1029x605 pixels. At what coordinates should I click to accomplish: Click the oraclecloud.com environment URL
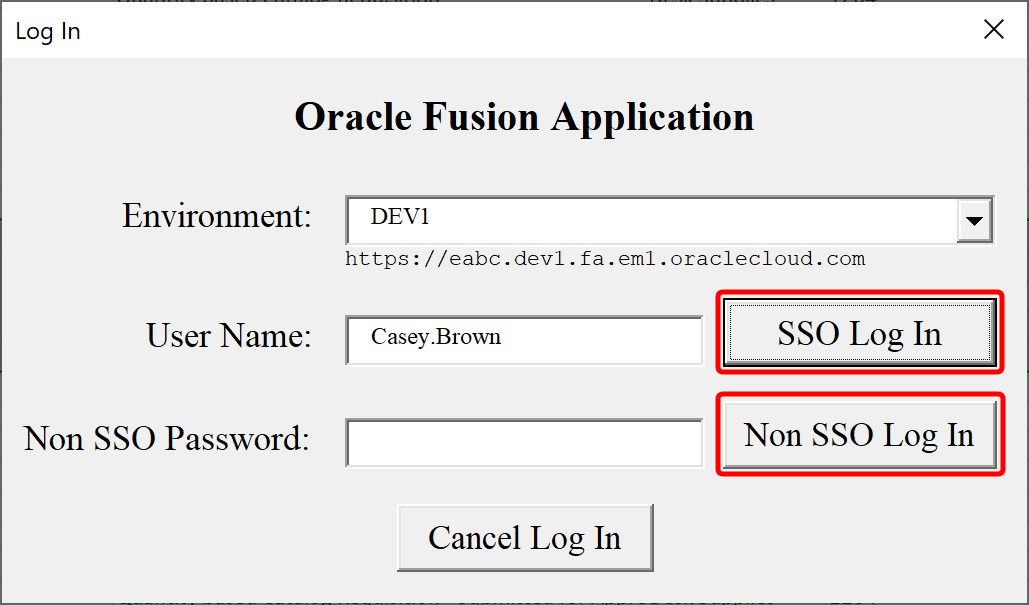tap(606, 258)
